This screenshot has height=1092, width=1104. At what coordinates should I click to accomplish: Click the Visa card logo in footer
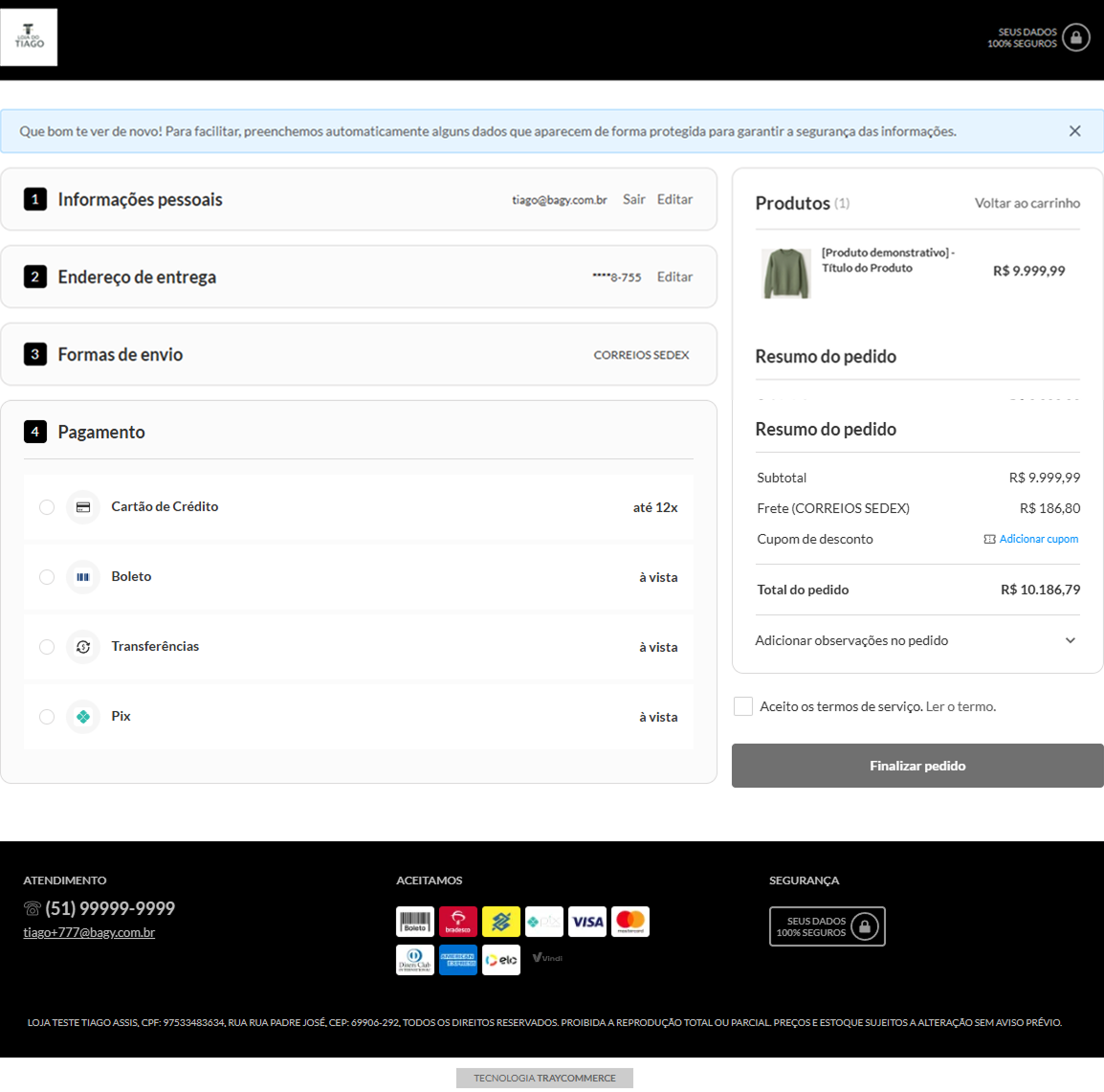[x=587, y=922]
